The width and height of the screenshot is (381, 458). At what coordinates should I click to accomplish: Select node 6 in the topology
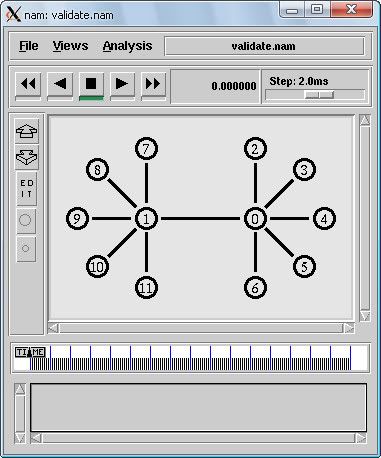point(255,287)
